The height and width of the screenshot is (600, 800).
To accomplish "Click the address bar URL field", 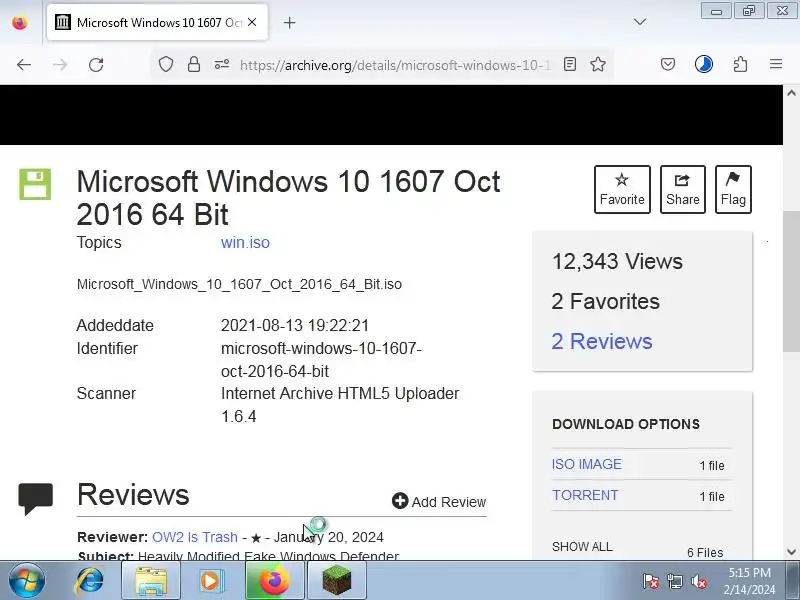I will tap(395, 65).
